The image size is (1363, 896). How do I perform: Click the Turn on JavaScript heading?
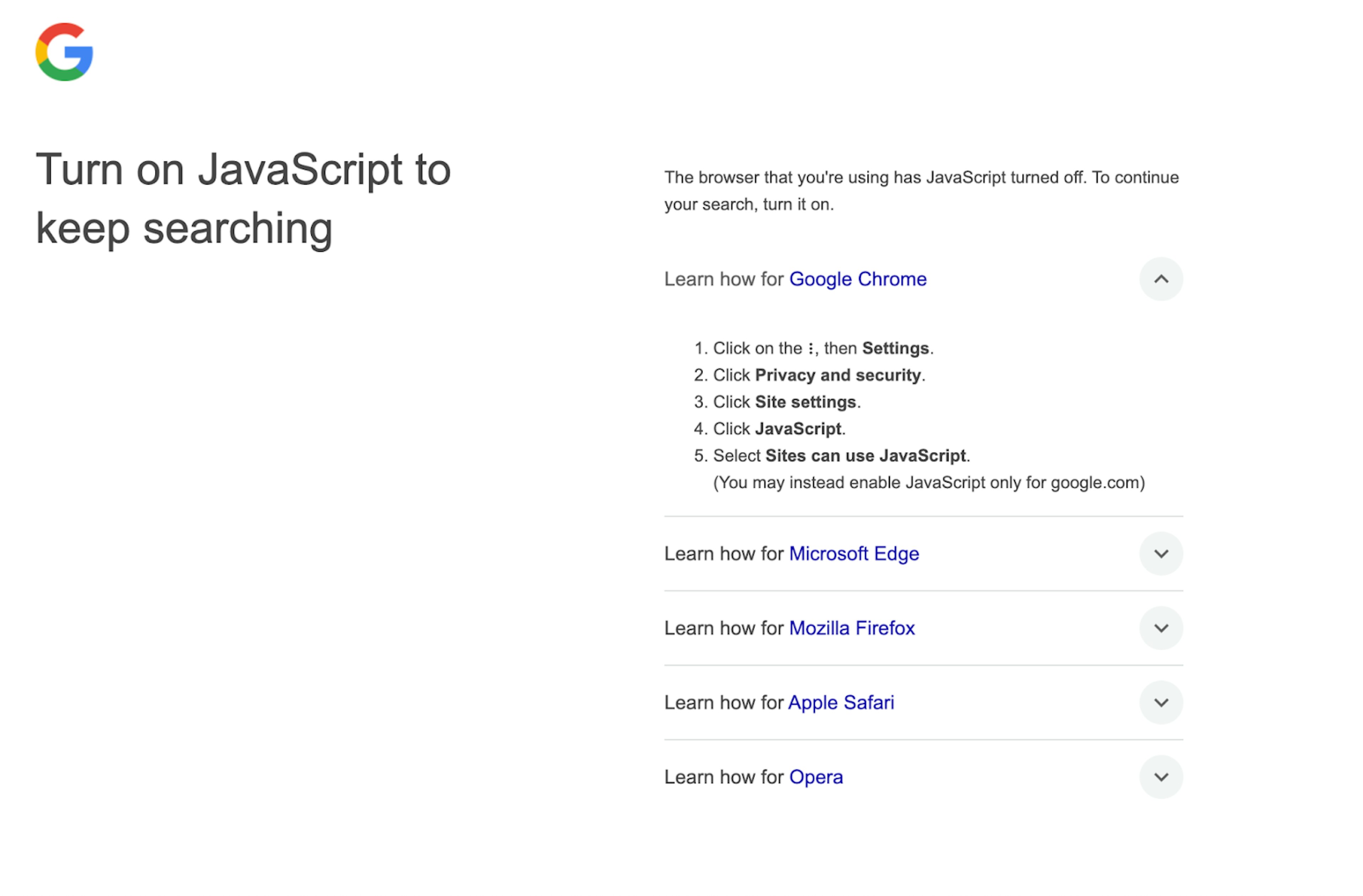click(243, 199)
